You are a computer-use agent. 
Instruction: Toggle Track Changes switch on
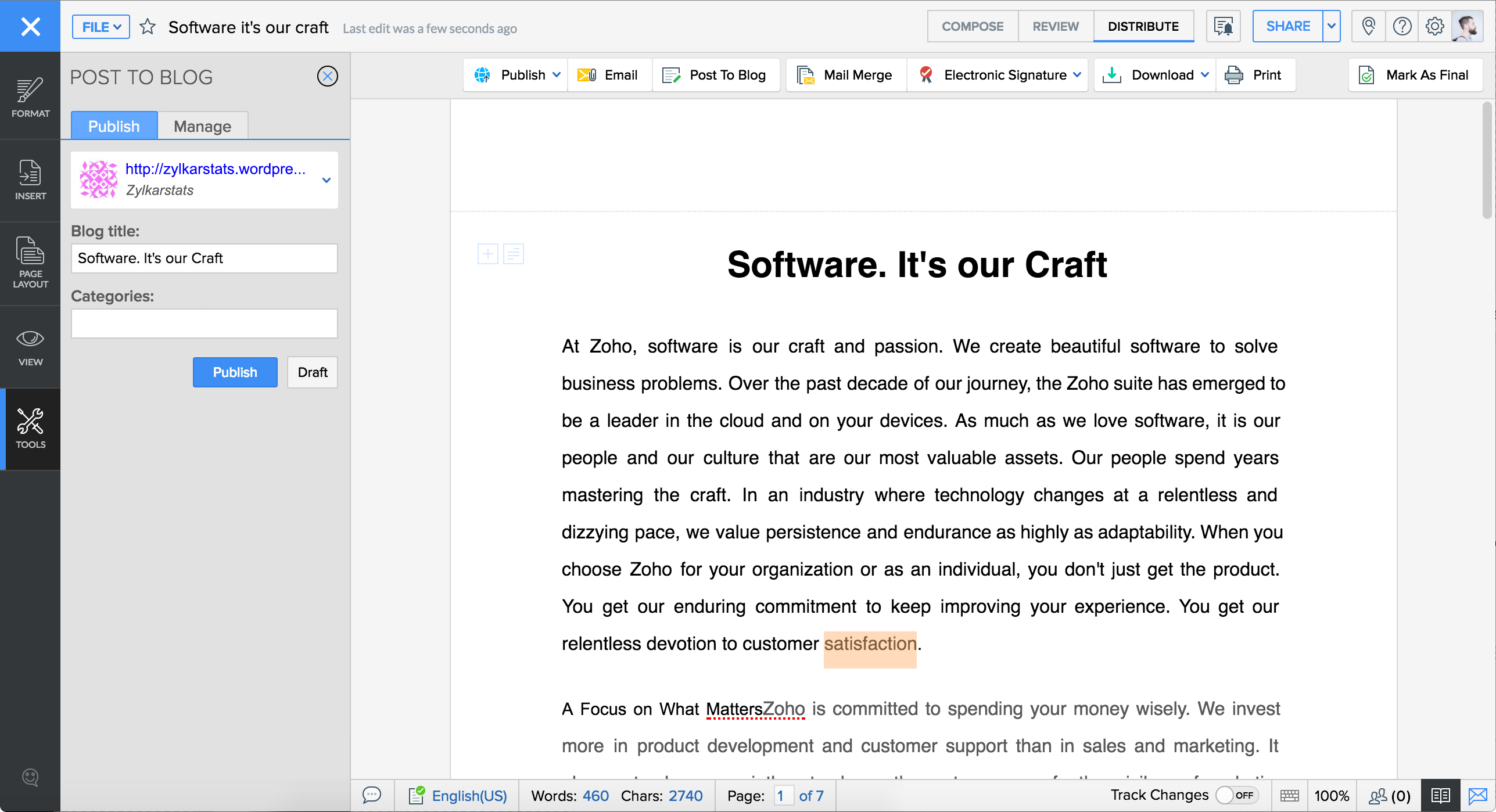(x=1236, y=795)
